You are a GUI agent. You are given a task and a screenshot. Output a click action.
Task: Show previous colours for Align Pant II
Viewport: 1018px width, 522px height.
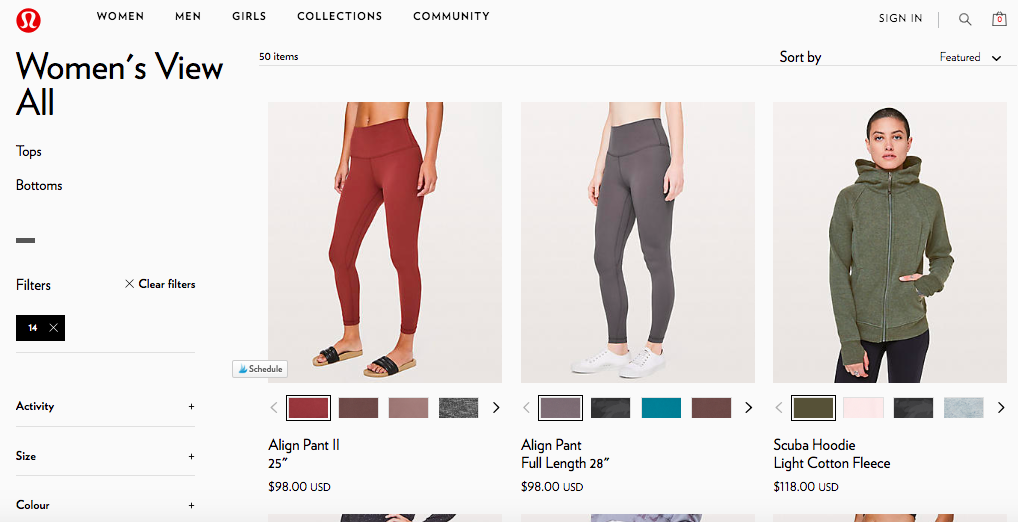[274, 408]
